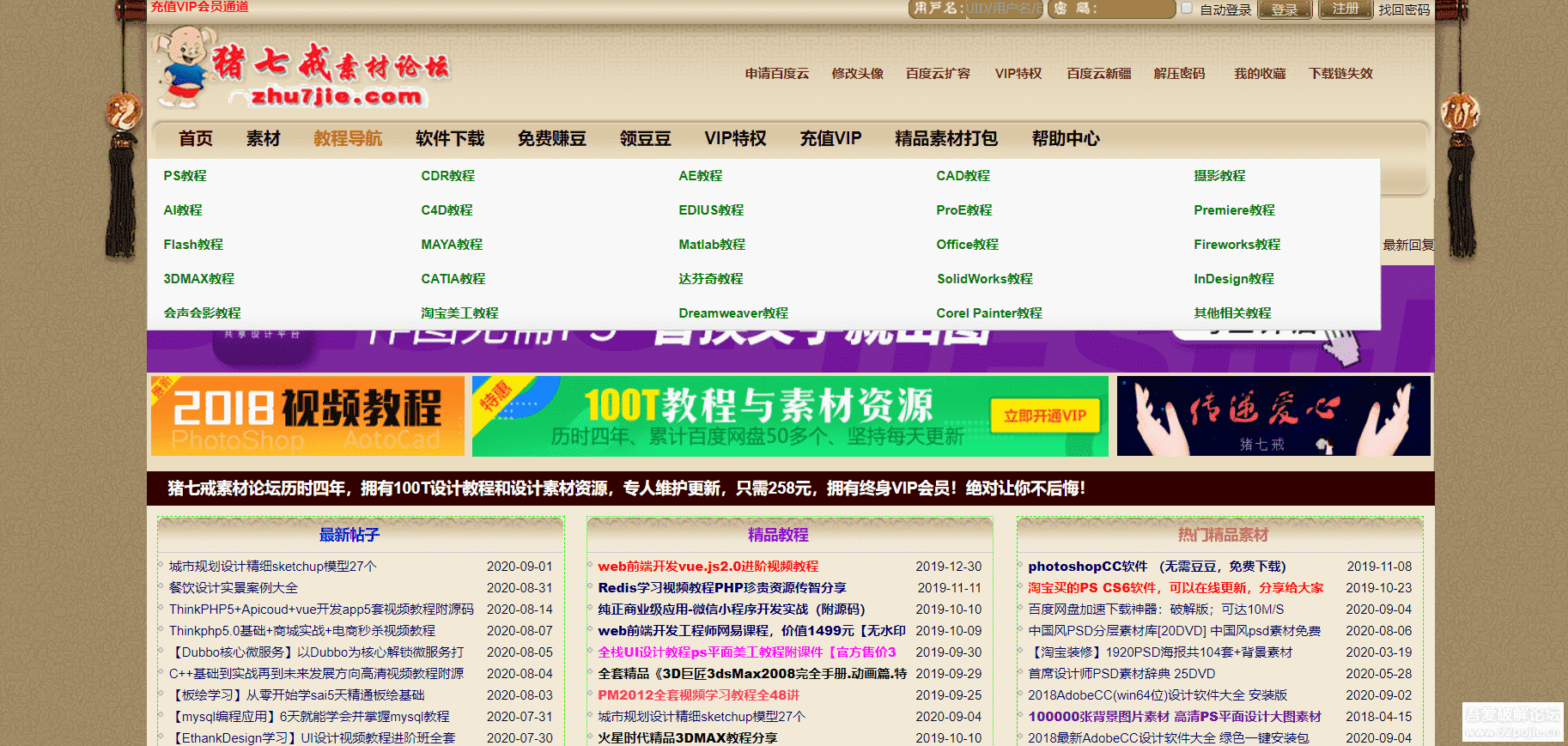Viewport: 1568px width, 746px height.
Task: Open the 传递爱心 hands banner image
Action: [x=1273, y=416]
